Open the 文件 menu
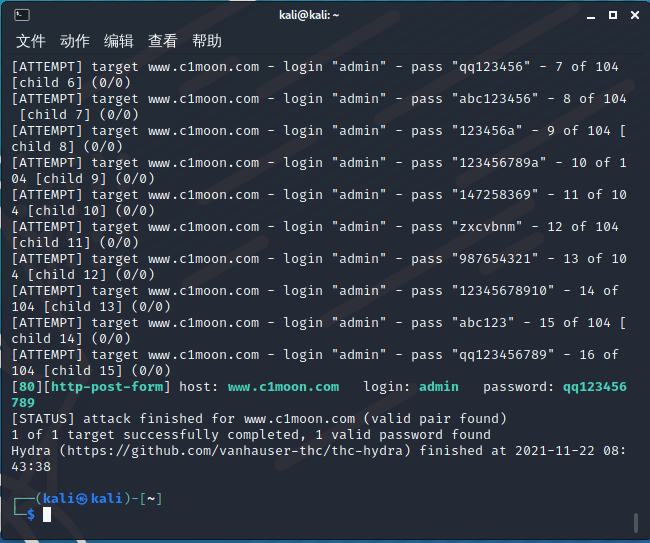 coord(31,41)
